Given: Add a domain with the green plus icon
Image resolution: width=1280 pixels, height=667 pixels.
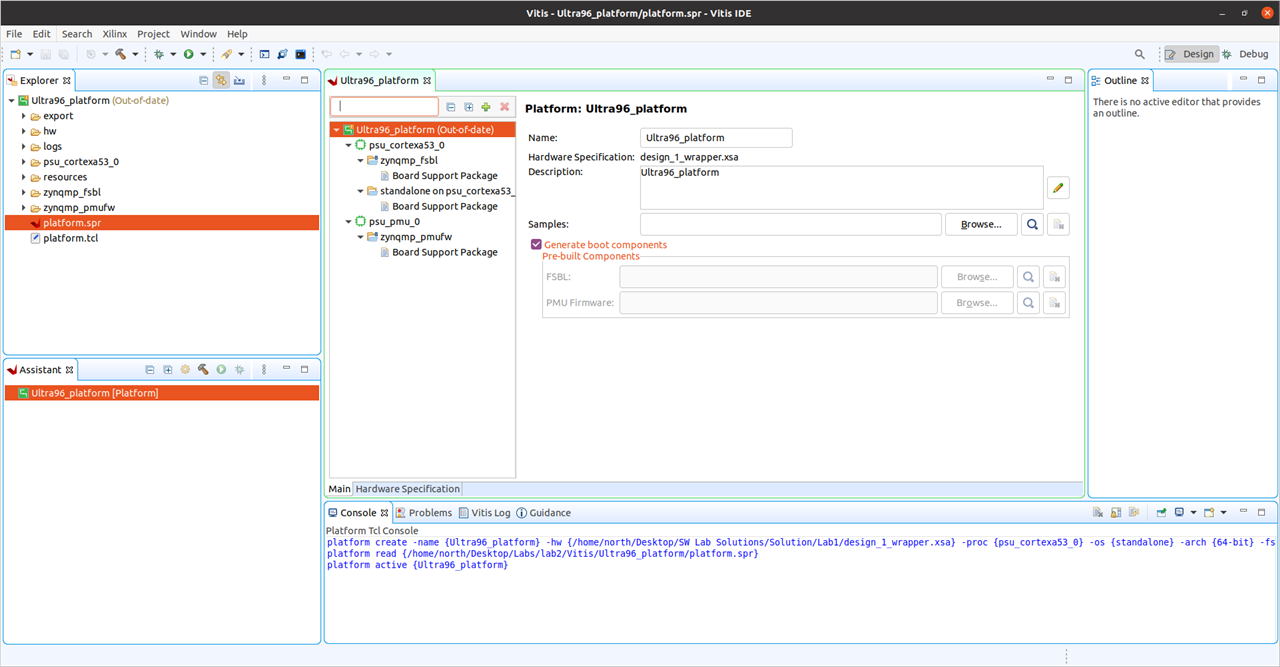Looking at the screenshot, I should coord(486,106).
